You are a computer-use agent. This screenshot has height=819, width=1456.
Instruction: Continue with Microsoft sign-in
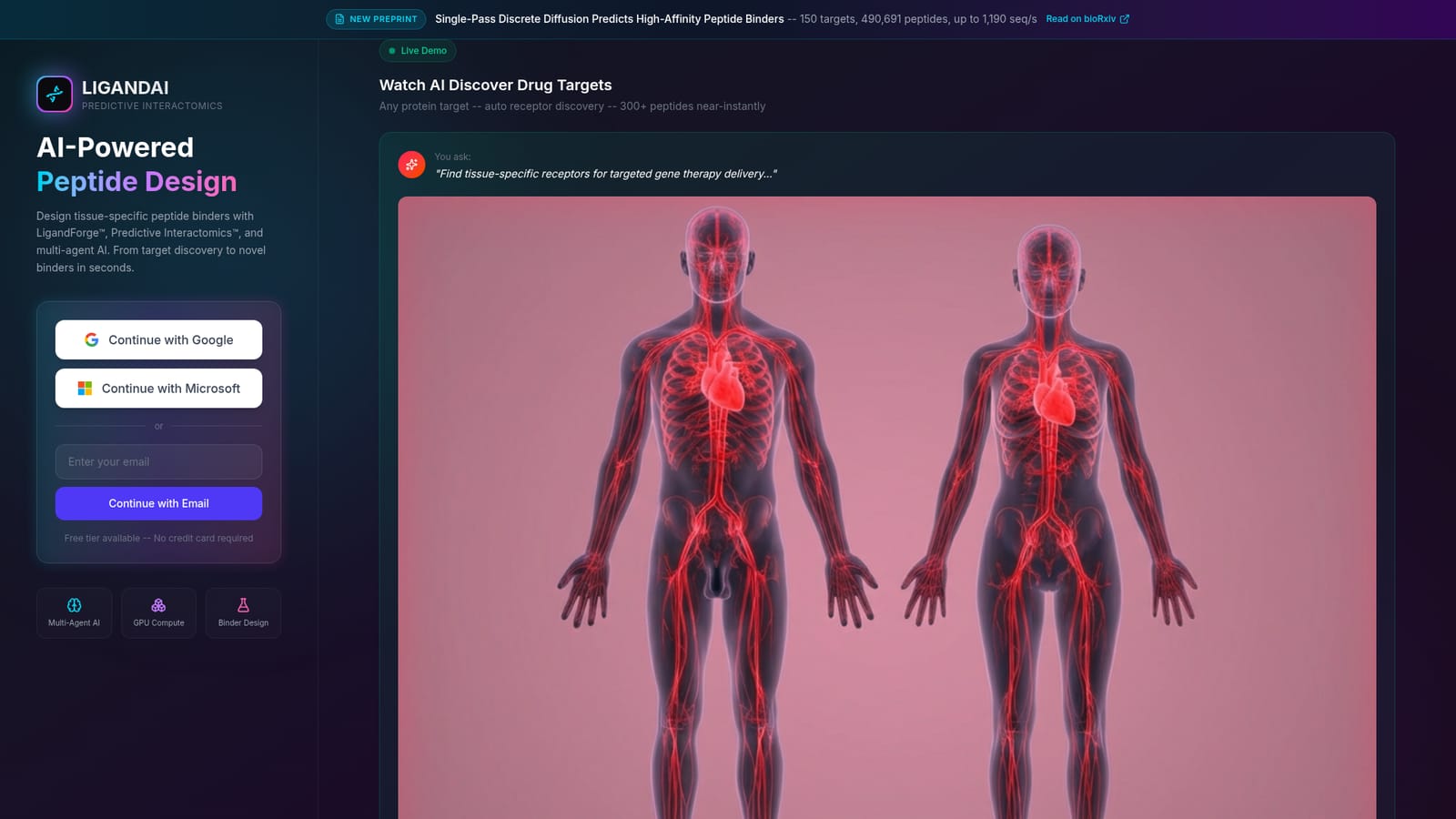(158, 389)
